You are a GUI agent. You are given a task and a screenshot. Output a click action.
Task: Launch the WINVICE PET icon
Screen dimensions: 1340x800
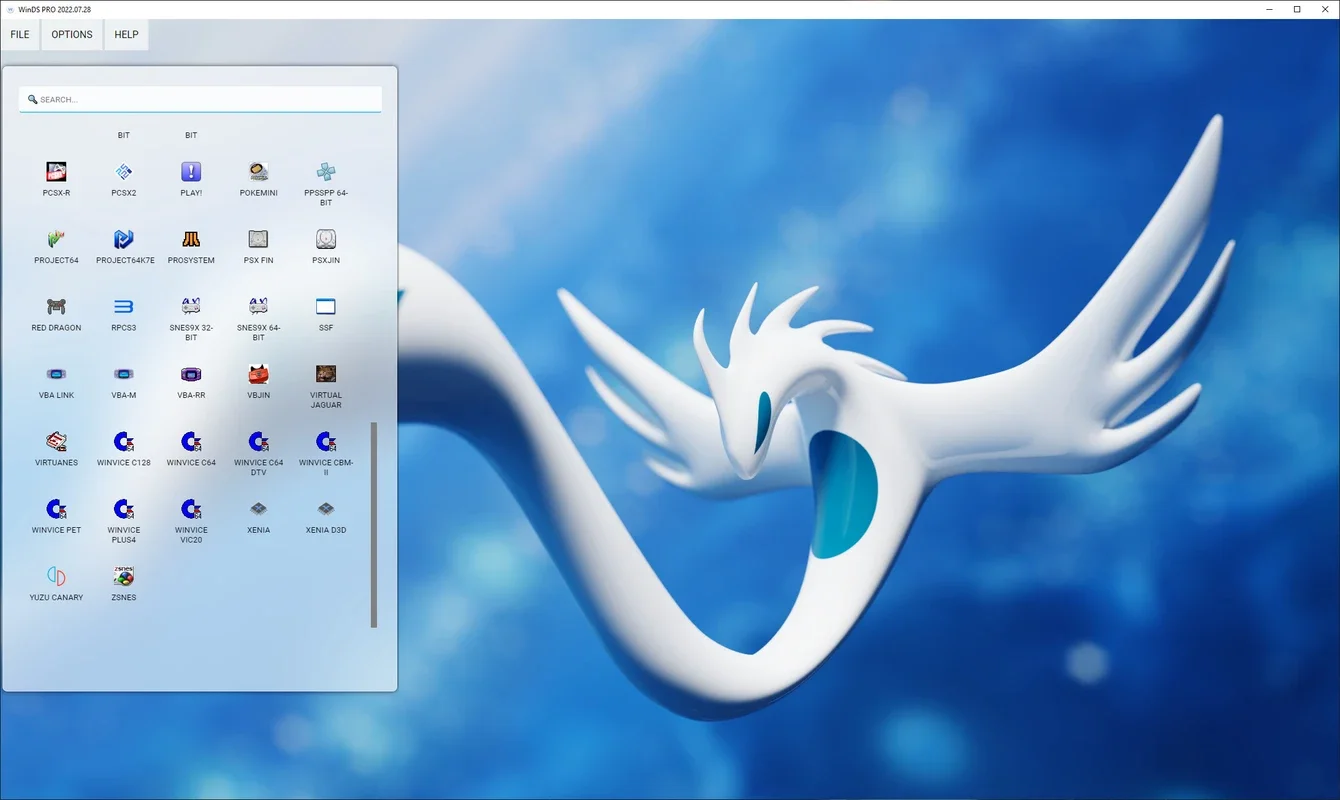pyautogui.click(x=56, y=509)
